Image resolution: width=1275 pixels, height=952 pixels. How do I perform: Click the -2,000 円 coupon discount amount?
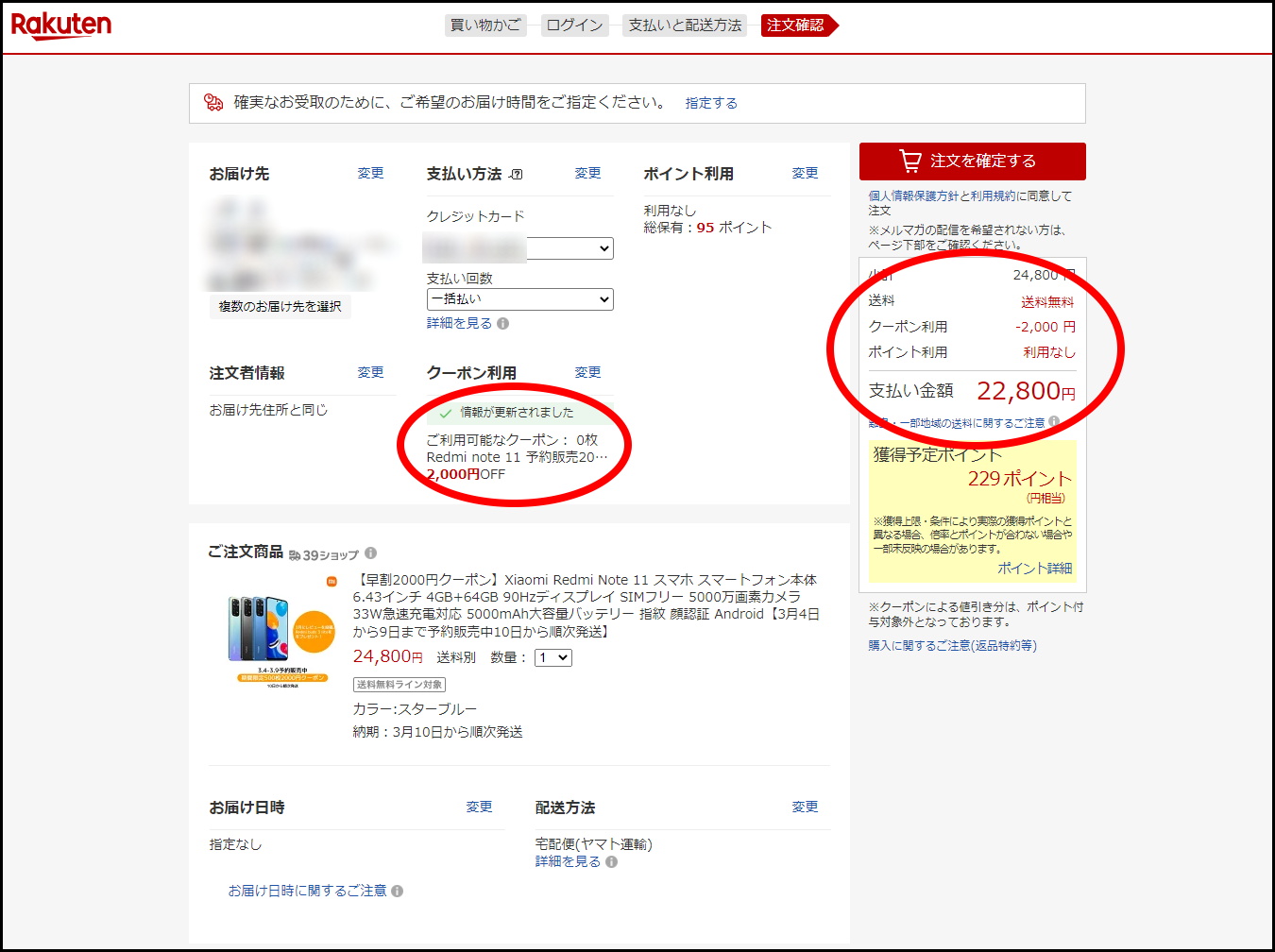click(1045, 327)
